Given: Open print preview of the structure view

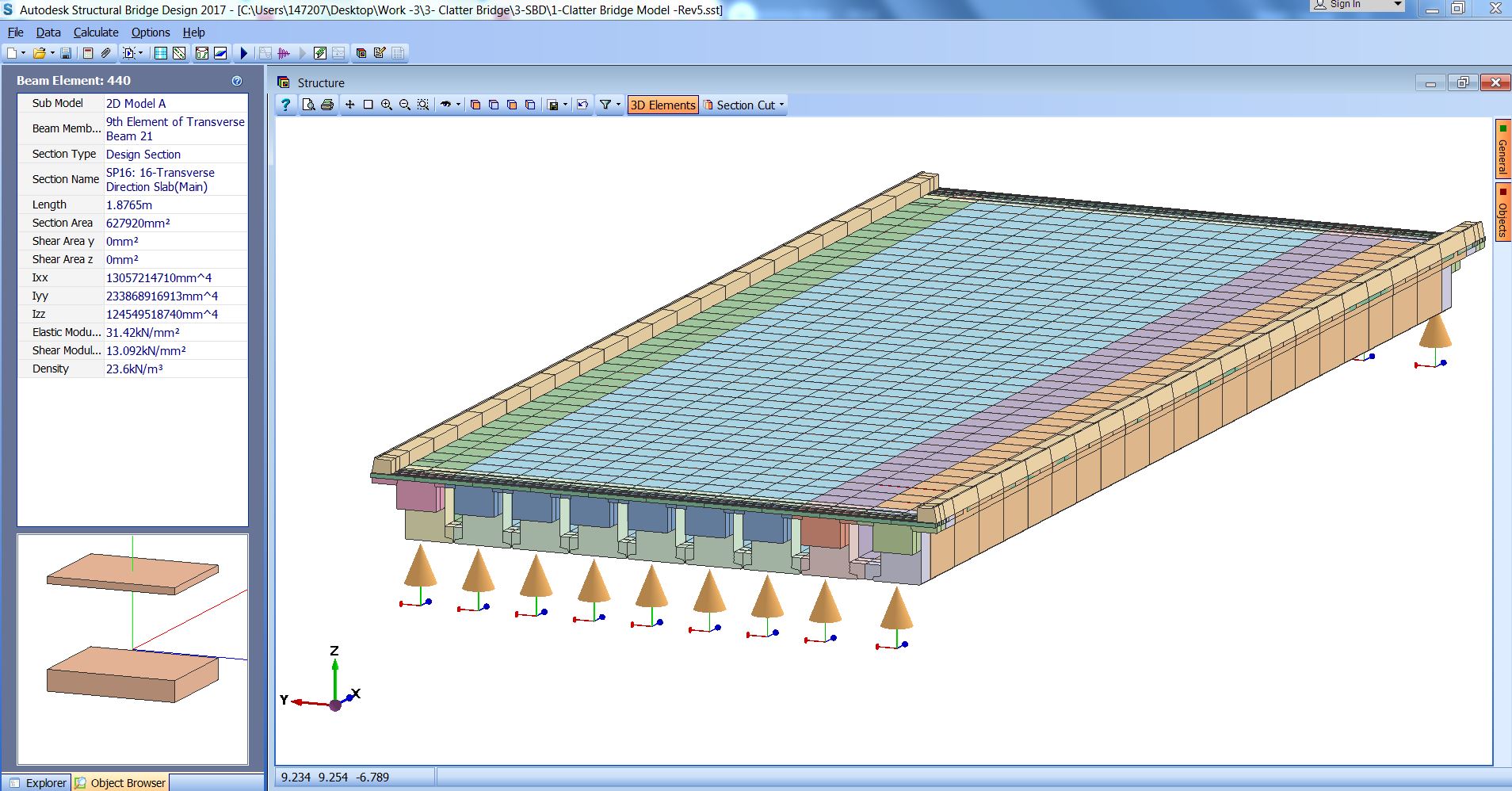Looking at the screenshot, I should [x=309, y=104].
